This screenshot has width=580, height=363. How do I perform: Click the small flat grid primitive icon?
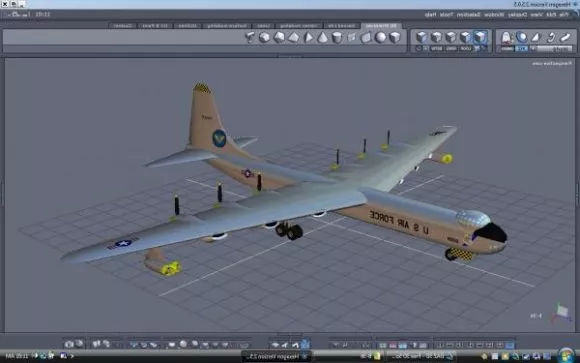point(351,37)
